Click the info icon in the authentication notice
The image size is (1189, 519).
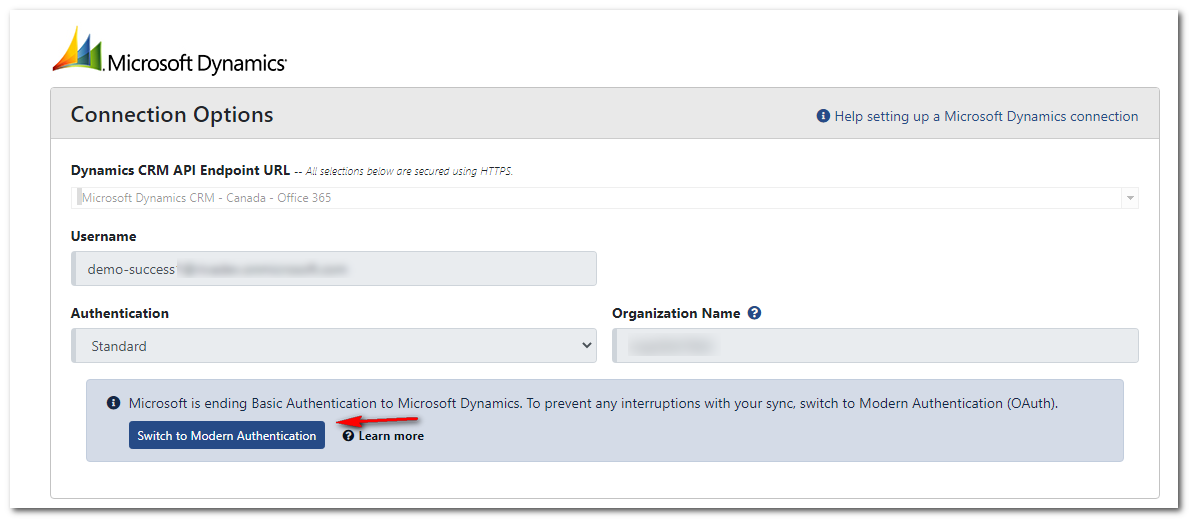click(x=113, y=404)
